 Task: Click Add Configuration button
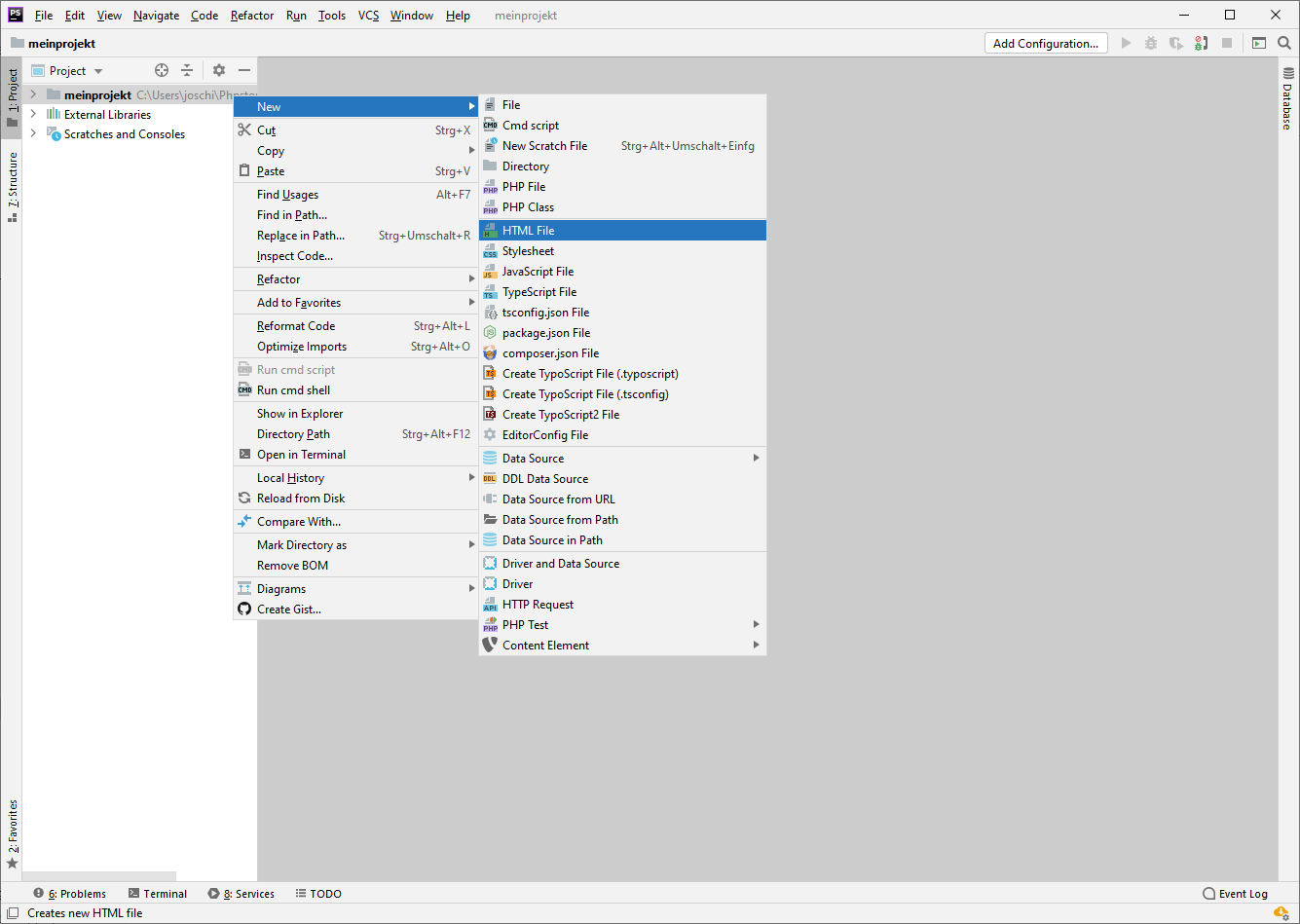tap(1045, 43)
